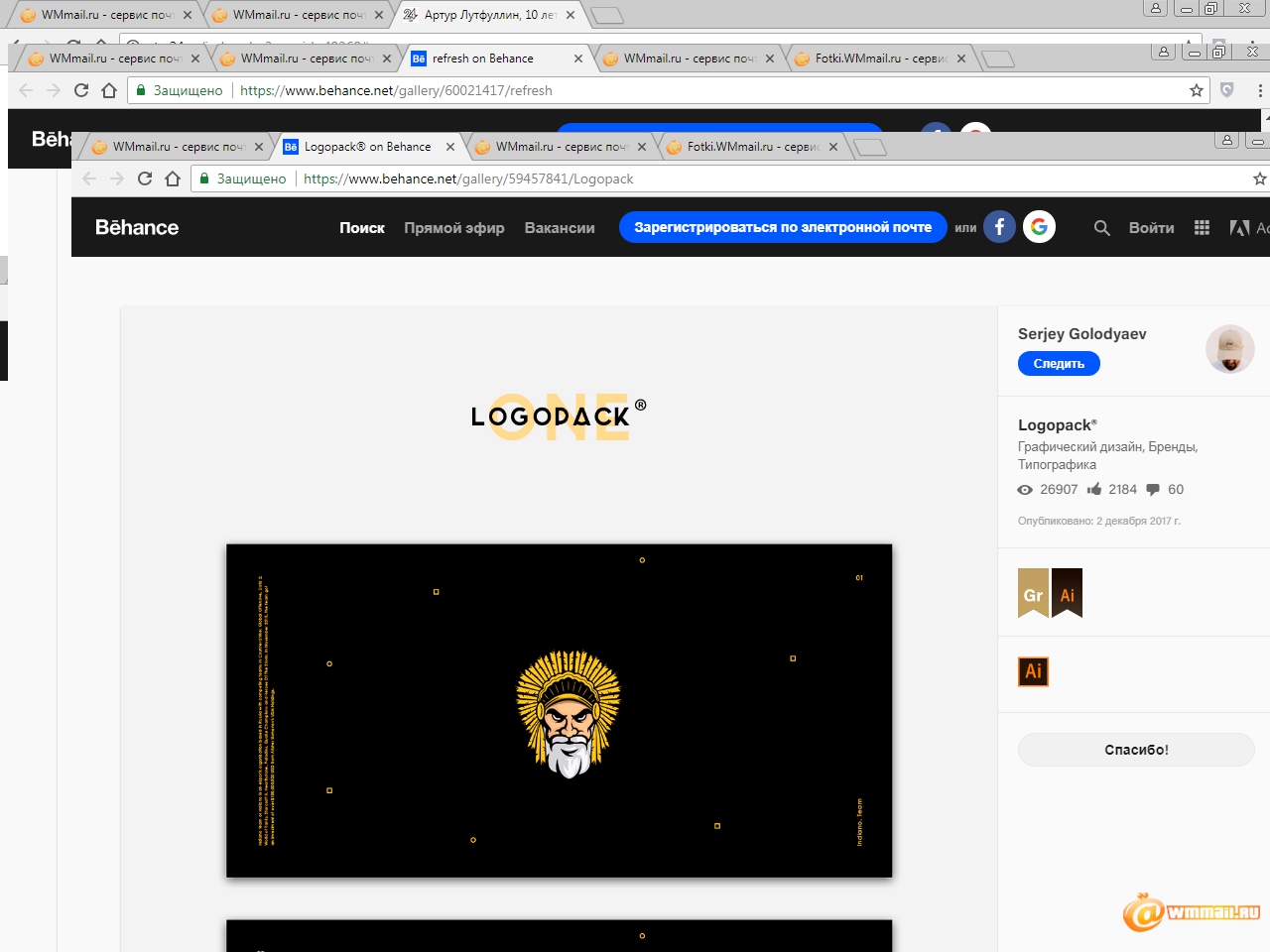Click shield extension icon in middle window

[x=1227, y=90]
